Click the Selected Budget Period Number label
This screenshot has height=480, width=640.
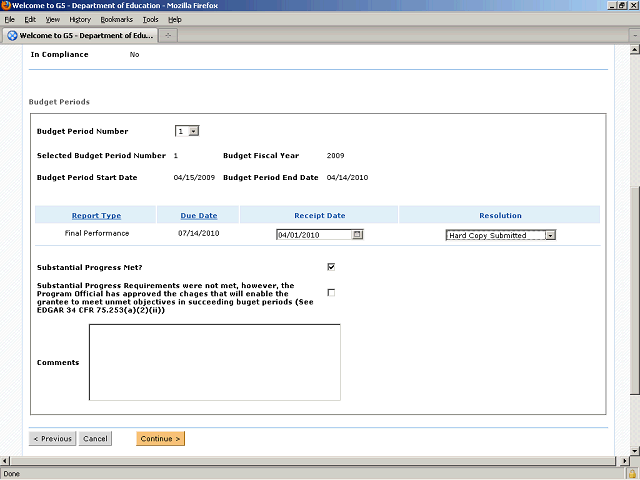click(101, 156)
